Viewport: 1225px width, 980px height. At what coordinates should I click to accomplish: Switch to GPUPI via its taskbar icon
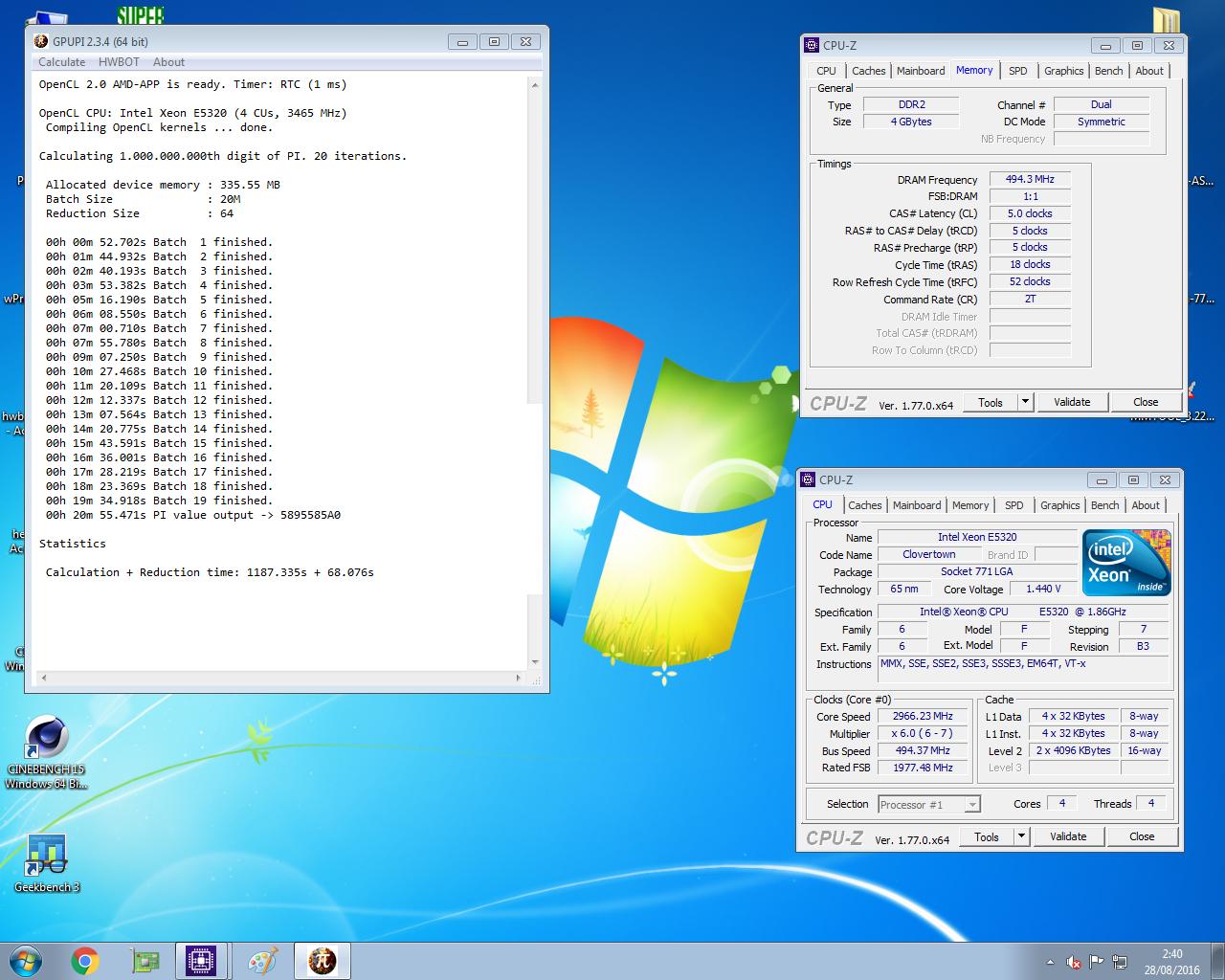[322, 960]
